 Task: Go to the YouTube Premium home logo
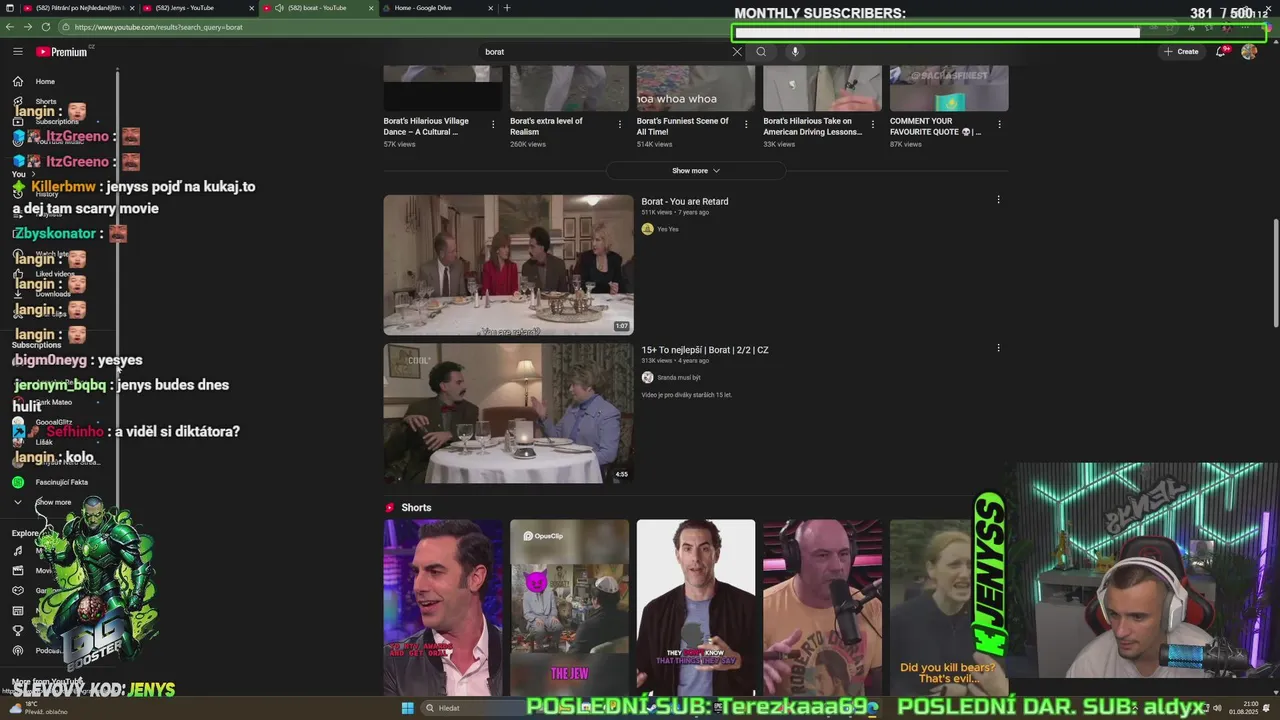(62, 51)
